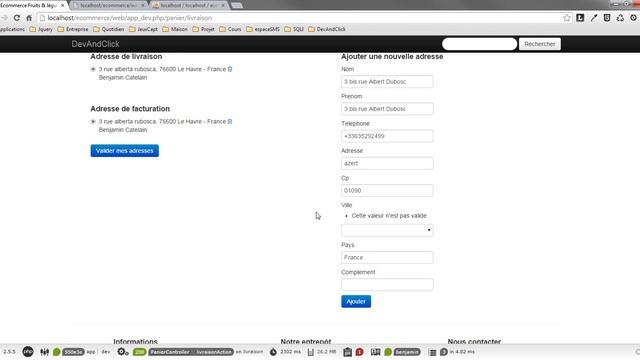Open PanierController livraisonAction profiler link
This screenshot has width=640, height=360.
click(191, 352)
